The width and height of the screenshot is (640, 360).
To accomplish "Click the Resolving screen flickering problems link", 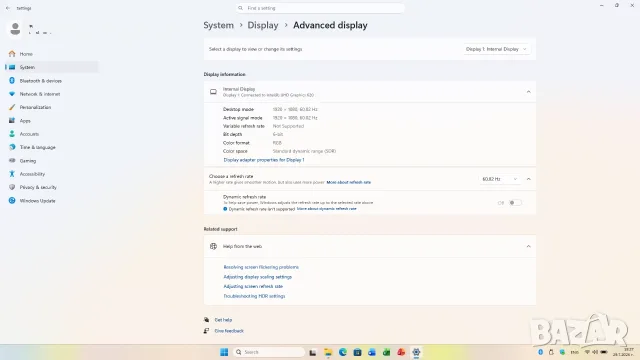I will pyautogui.click(x=261, y=267).
